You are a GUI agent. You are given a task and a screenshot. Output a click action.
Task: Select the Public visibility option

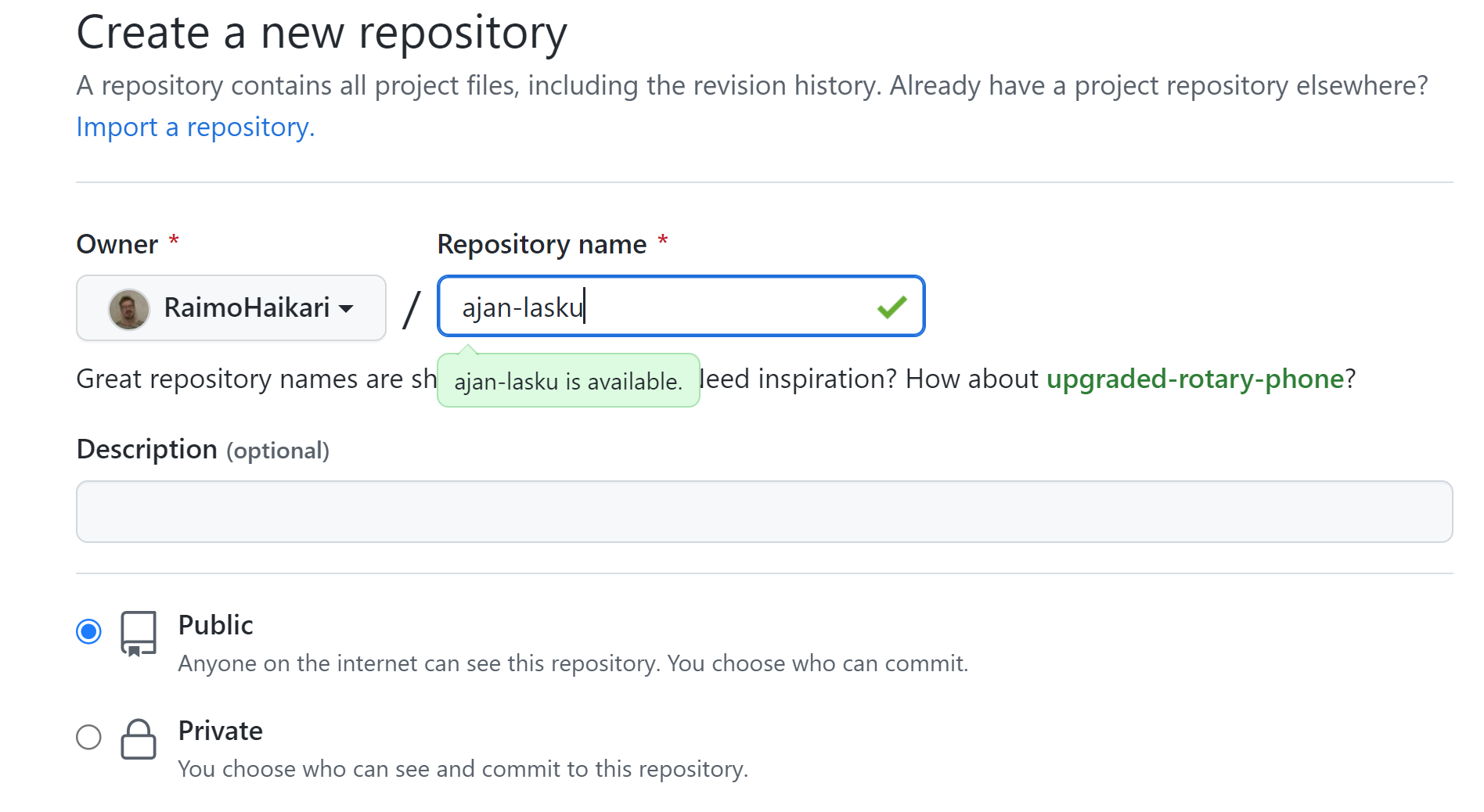pos(89,631)
